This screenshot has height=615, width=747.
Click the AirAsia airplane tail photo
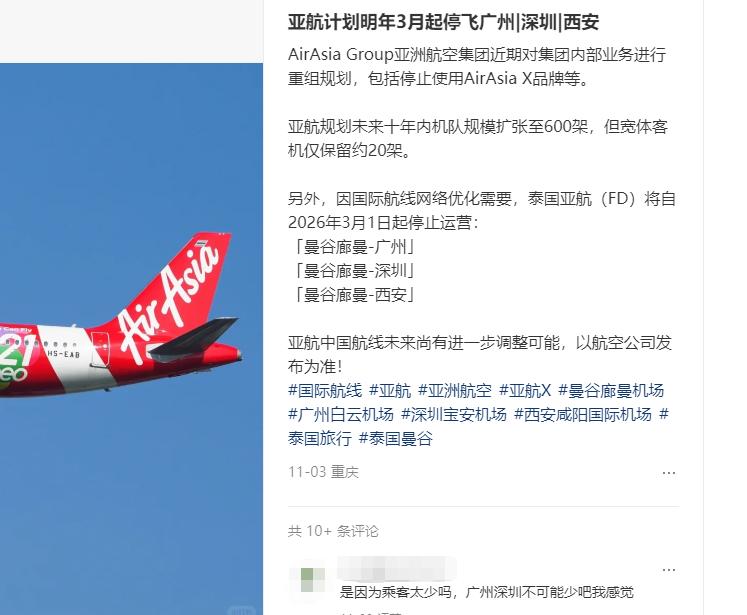(131, 339)
